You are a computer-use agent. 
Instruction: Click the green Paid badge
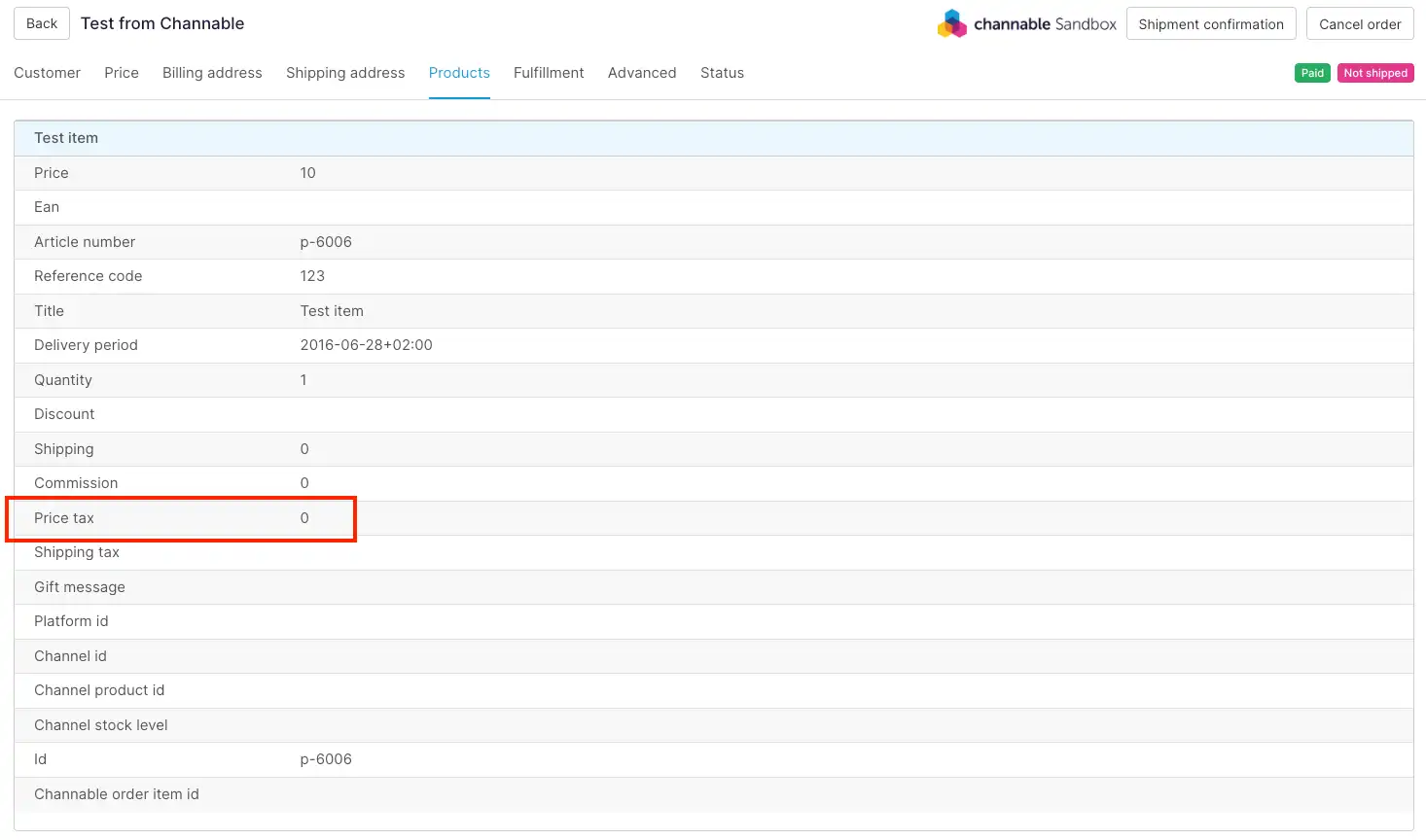click(1312, 73)
